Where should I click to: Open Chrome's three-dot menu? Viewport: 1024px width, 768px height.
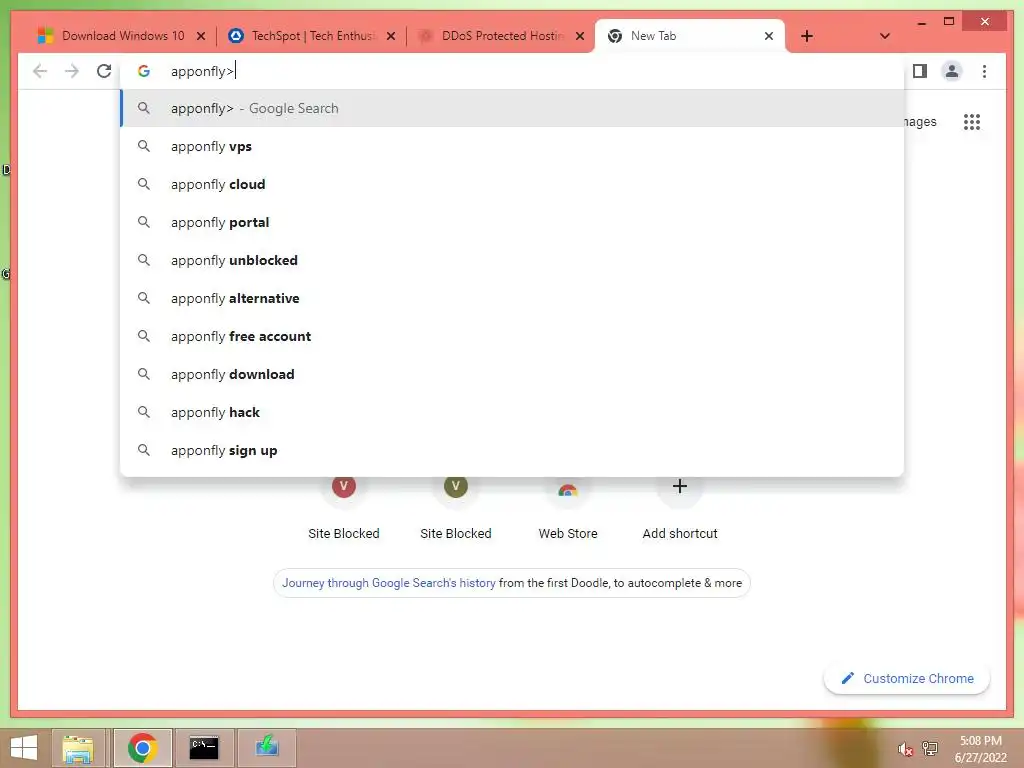[x=984, y=71]
